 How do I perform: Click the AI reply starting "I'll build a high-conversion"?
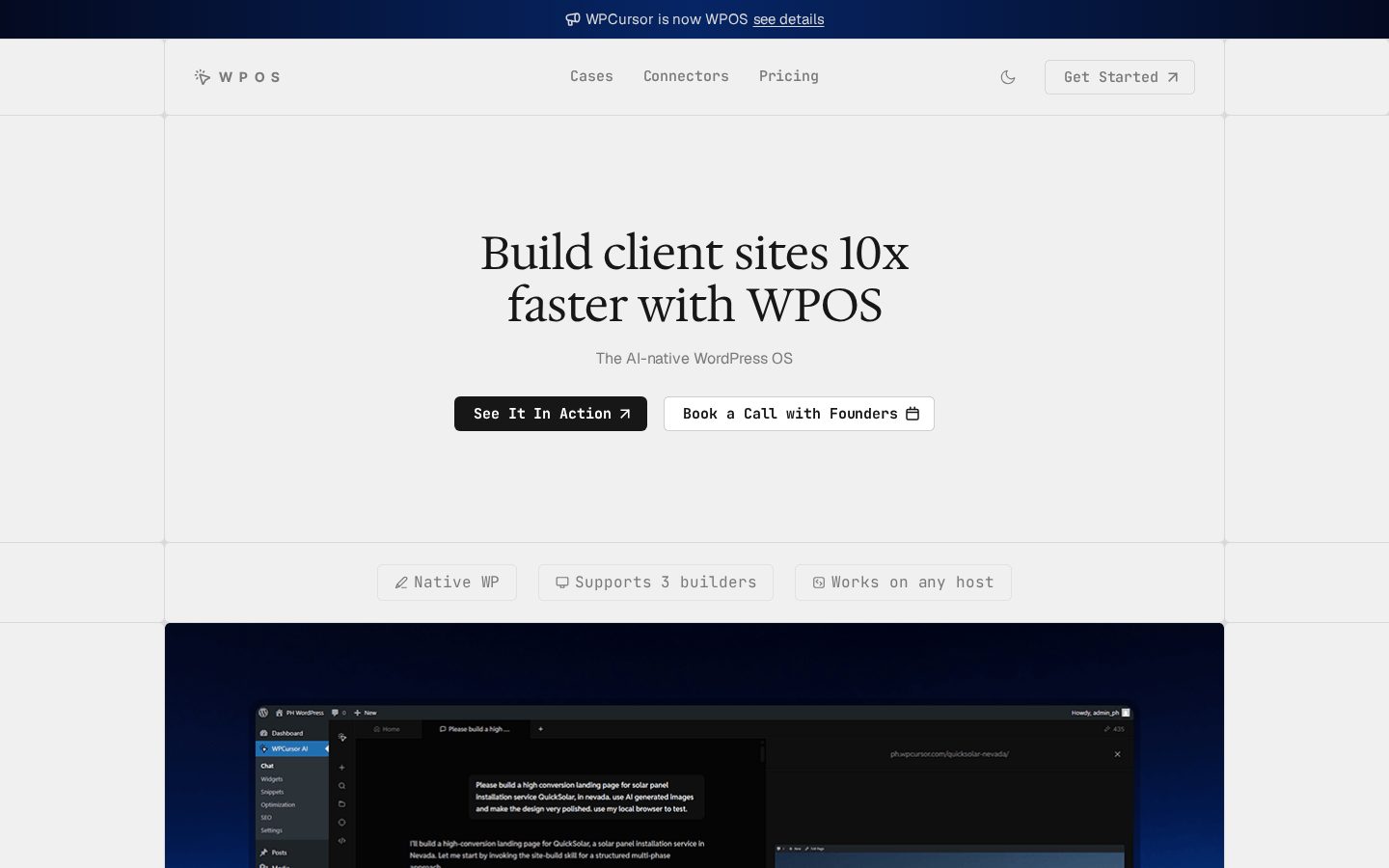pyautogui.click(x=557, y=854)
